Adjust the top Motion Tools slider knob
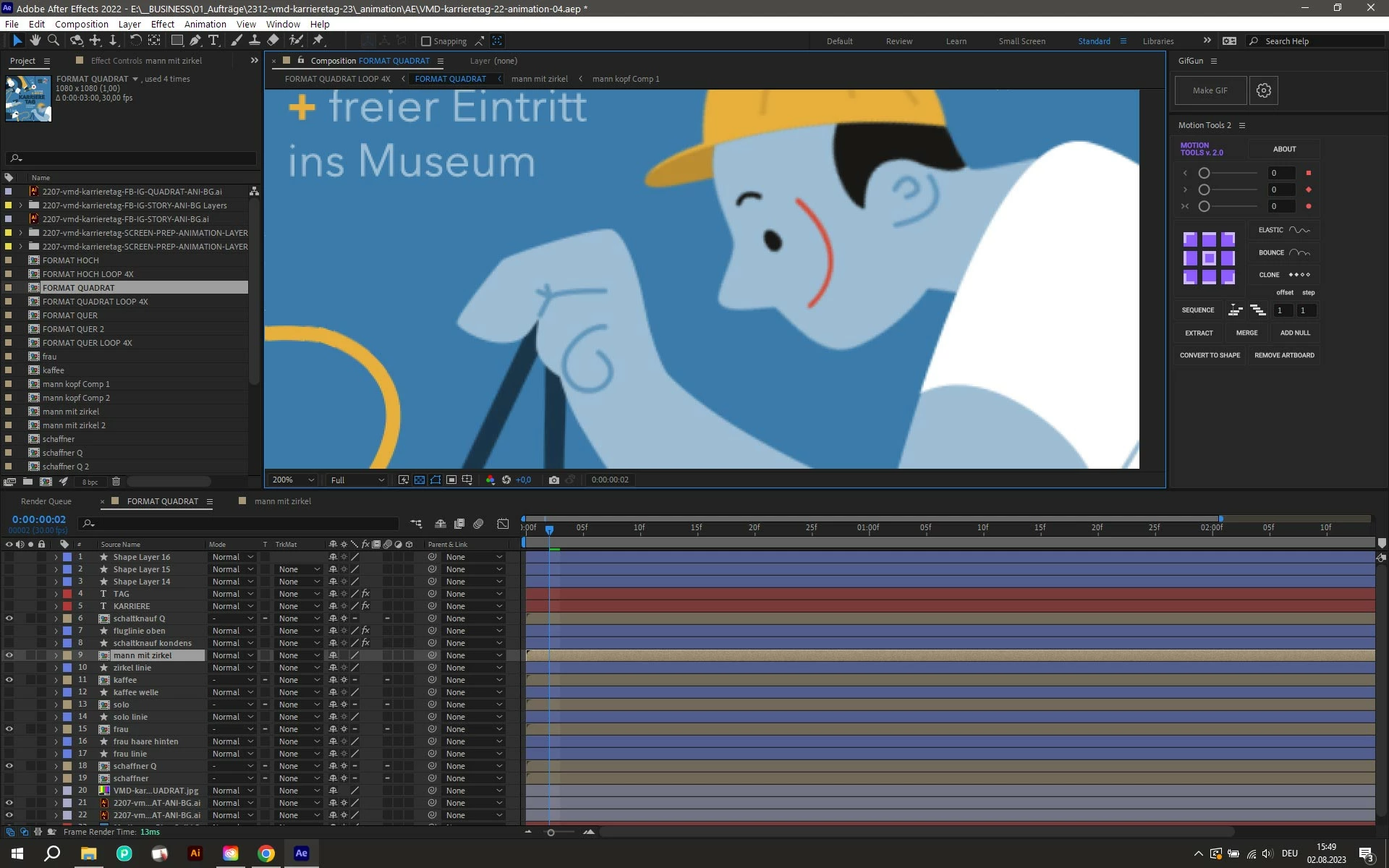Screen dimensions: 1389x868 click(1204, 173)
